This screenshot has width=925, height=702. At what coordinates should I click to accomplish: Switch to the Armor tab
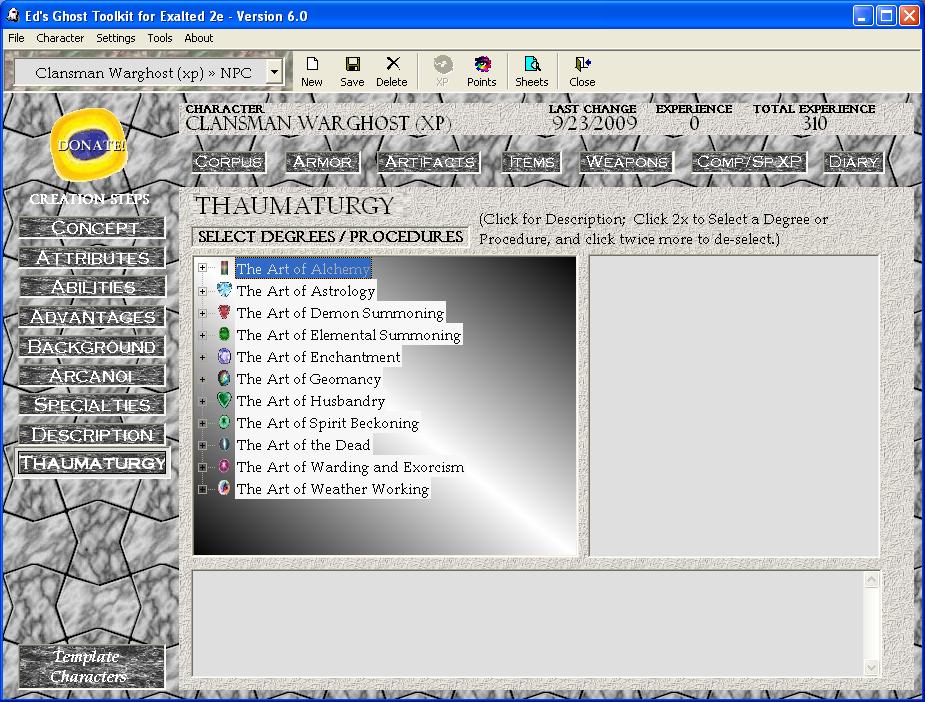[x=323, y=162]
